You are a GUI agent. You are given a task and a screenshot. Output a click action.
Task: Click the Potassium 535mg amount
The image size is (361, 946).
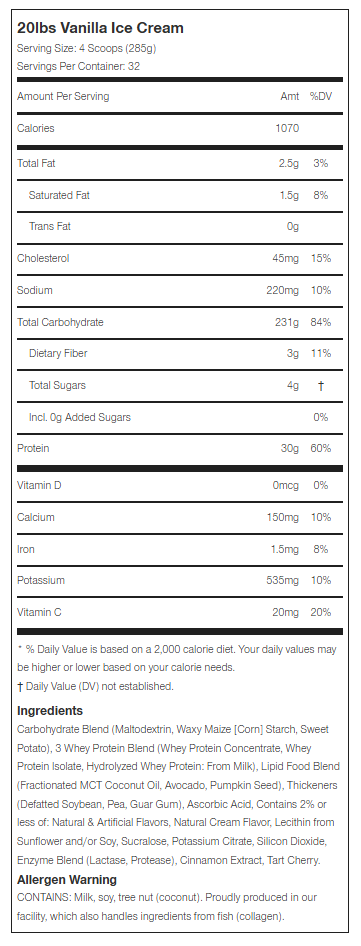[283, 580]
